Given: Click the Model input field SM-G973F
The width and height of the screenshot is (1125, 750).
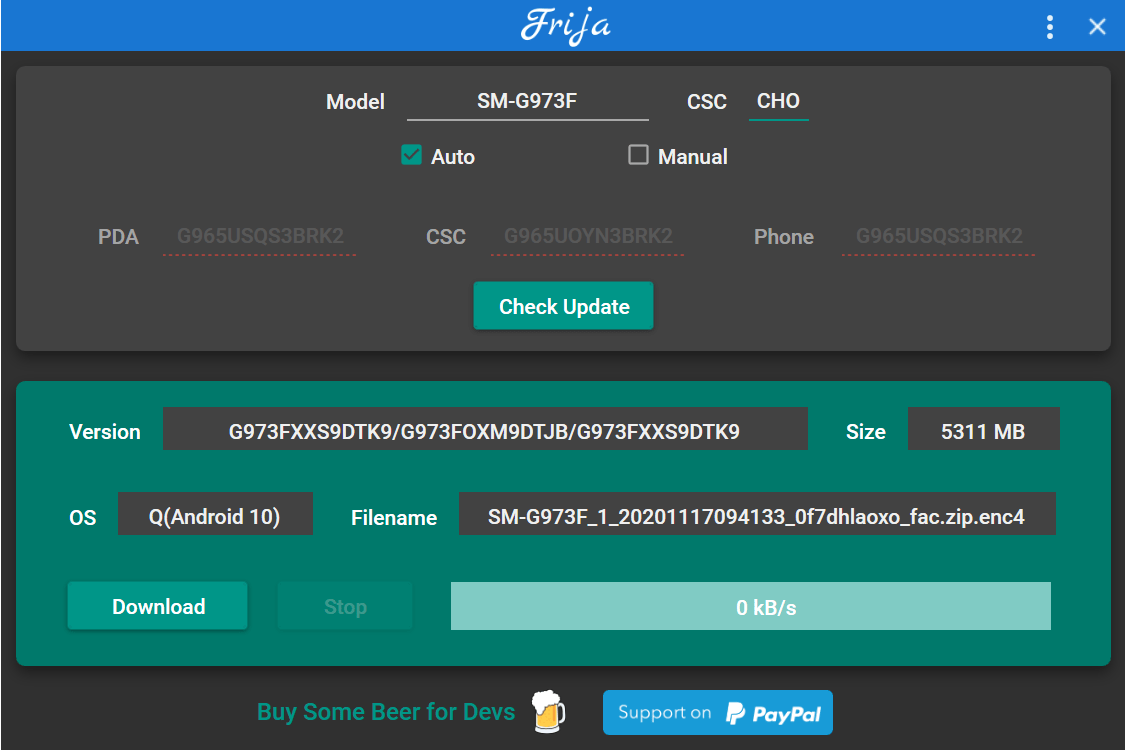Looking at the screenshot, I should click(x=527, y=101).
